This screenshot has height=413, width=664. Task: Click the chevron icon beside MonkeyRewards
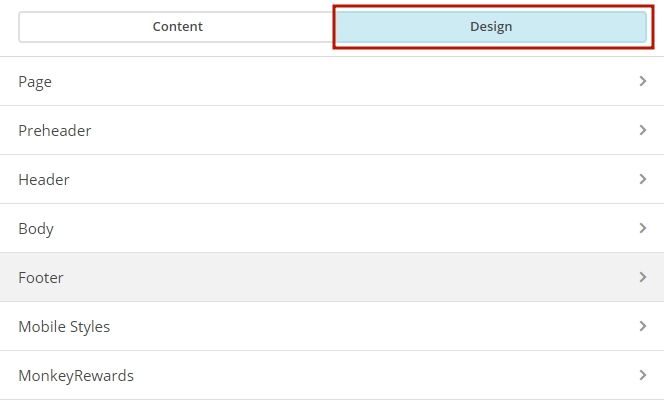coord(643,375)
